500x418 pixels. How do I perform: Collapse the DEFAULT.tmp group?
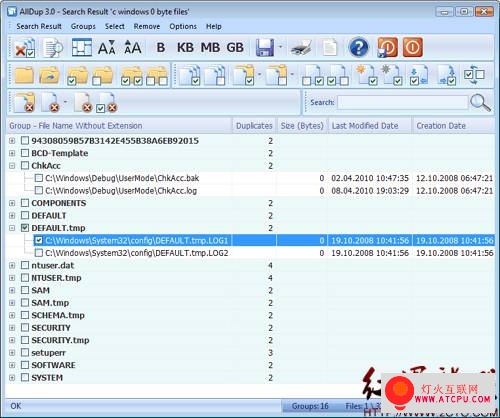click(x=12, y=228)
